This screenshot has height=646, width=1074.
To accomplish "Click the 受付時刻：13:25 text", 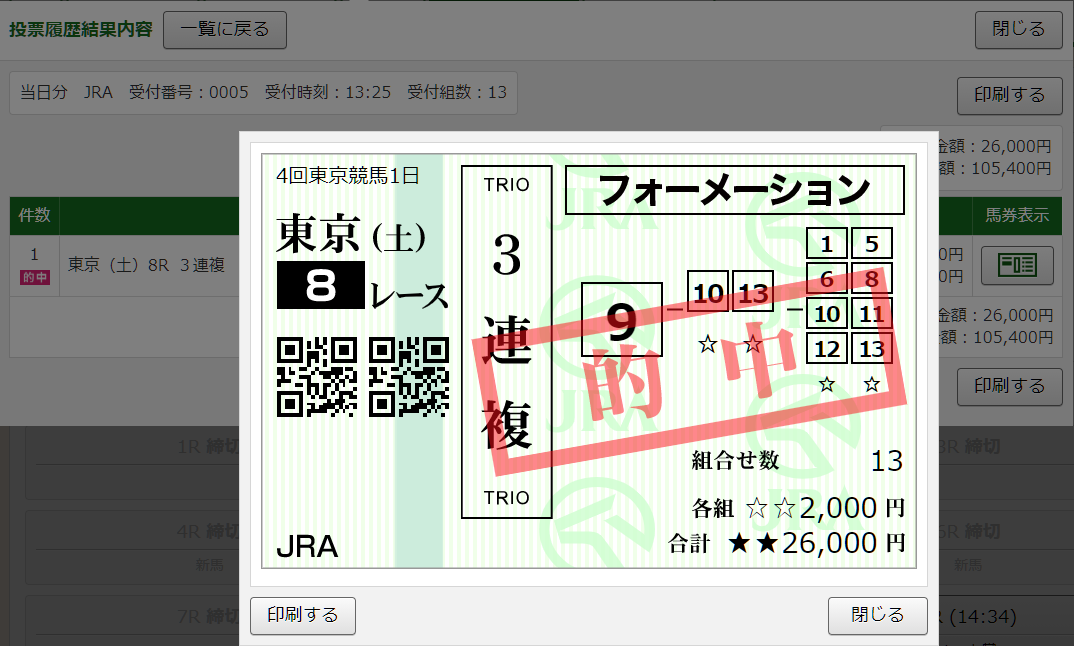I will (327, 92).
